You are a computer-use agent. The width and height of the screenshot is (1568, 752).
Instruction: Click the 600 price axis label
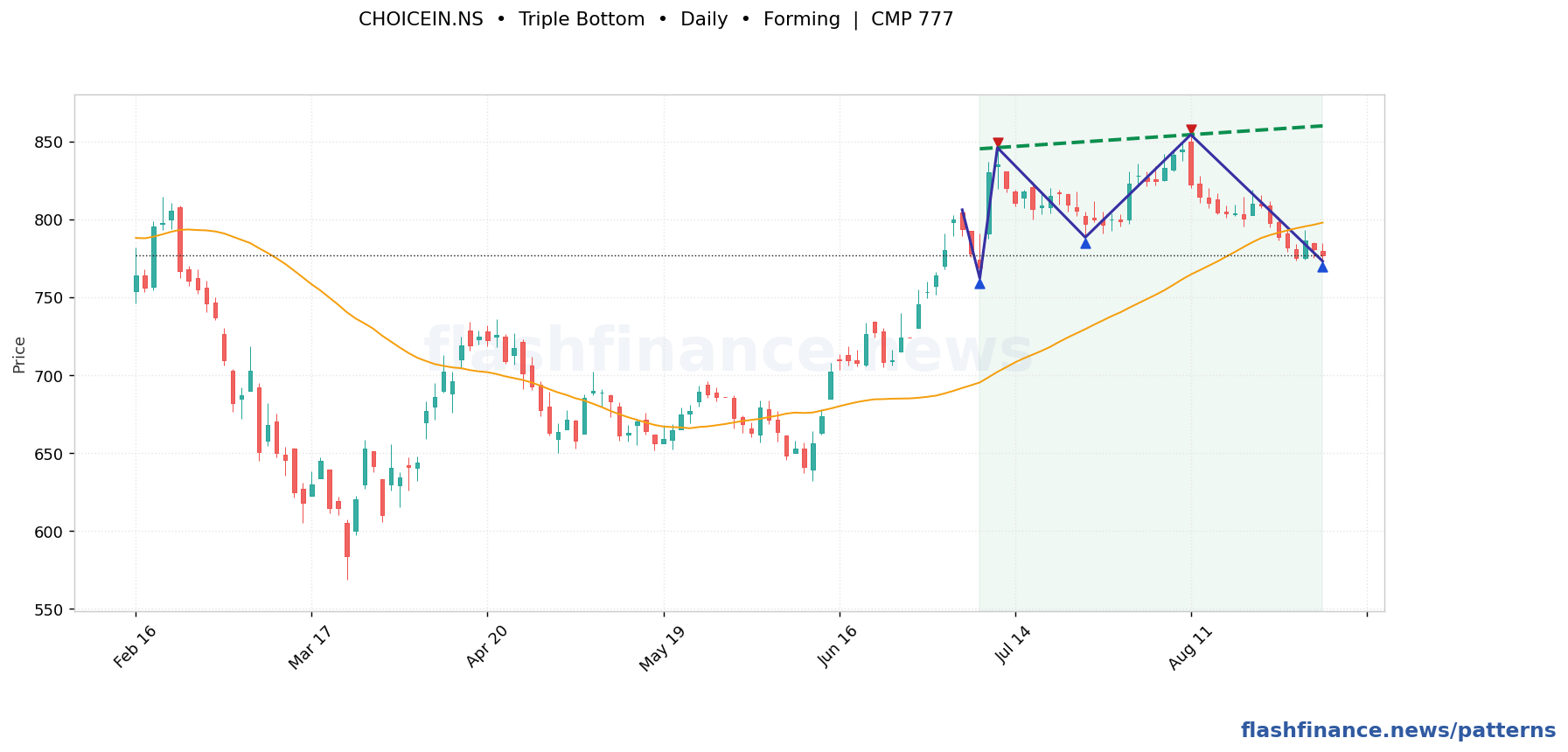(51, 532)
